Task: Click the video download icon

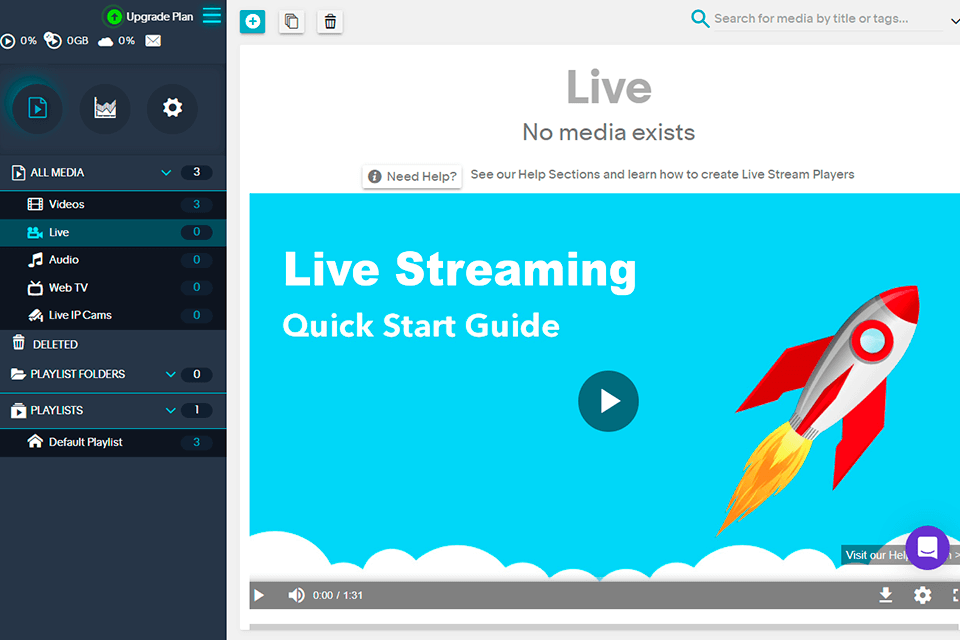Action: tap(885, 595)
